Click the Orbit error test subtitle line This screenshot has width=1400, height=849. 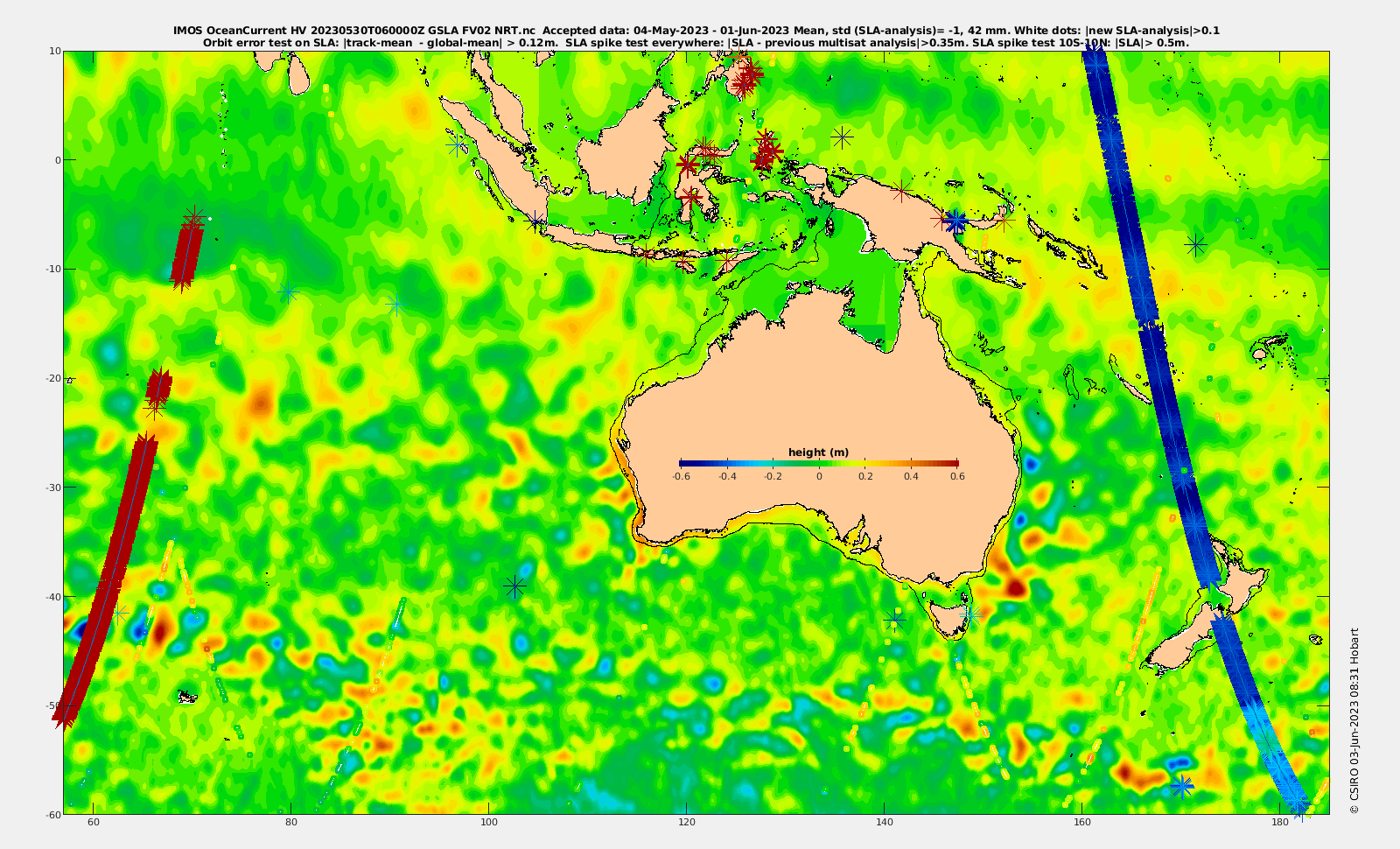click(x=696, y=42)
